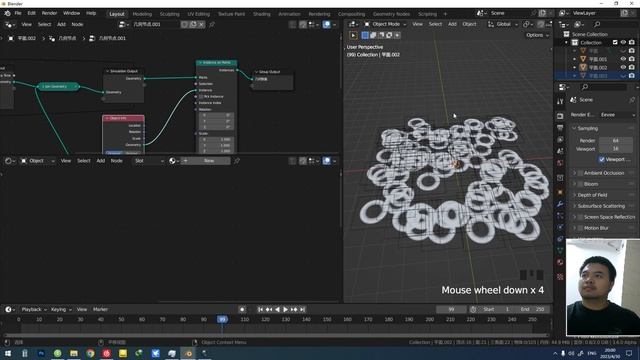The width and height of the screenshot is (640, 360).
Task: Open the Blender taskbar icon
Action: point(188,353)
